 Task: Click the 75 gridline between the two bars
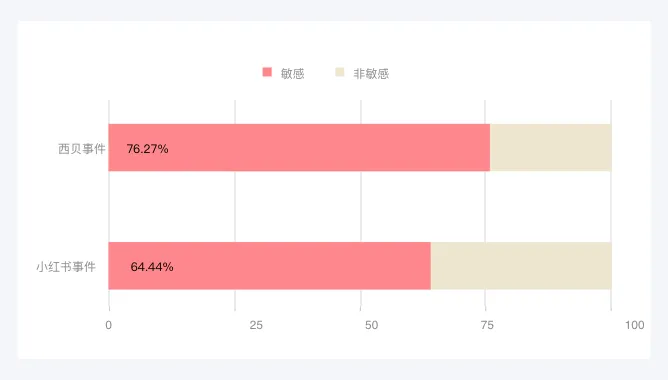(x=485, y=207)
